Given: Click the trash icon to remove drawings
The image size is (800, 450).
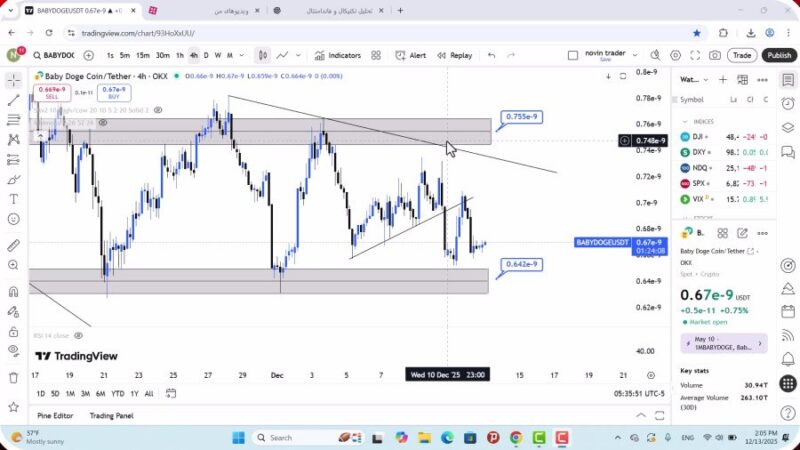Looking at the screenshot, I should tap(14, 377).
